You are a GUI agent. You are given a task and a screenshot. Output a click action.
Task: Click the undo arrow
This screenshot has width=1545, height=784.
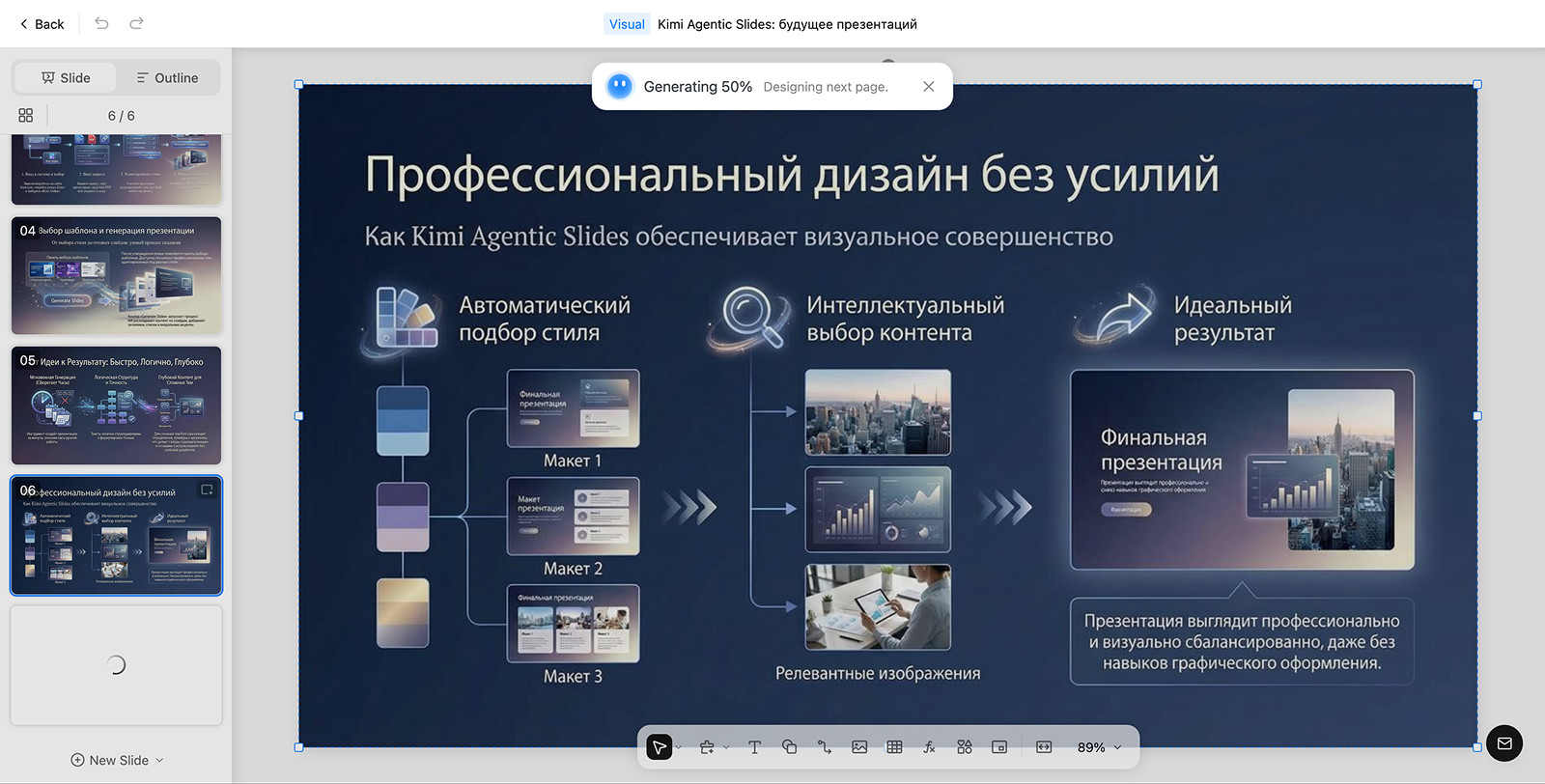tap(101, 23)
